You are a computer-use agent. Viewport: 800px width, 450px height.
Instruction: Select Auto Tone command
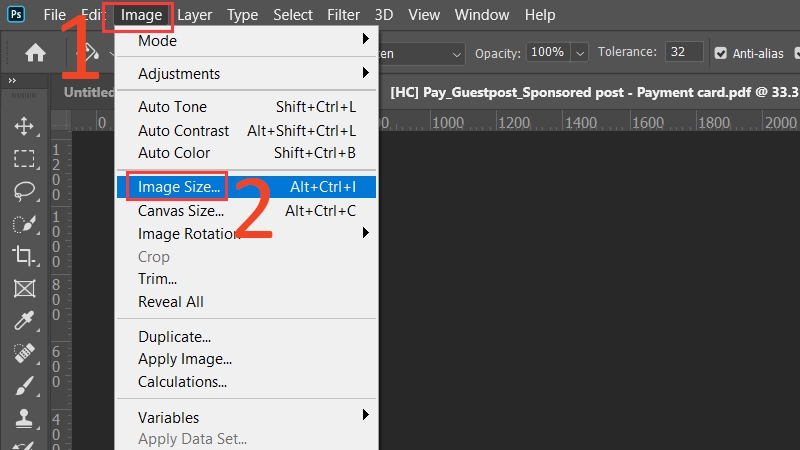(x=172, y=107)
